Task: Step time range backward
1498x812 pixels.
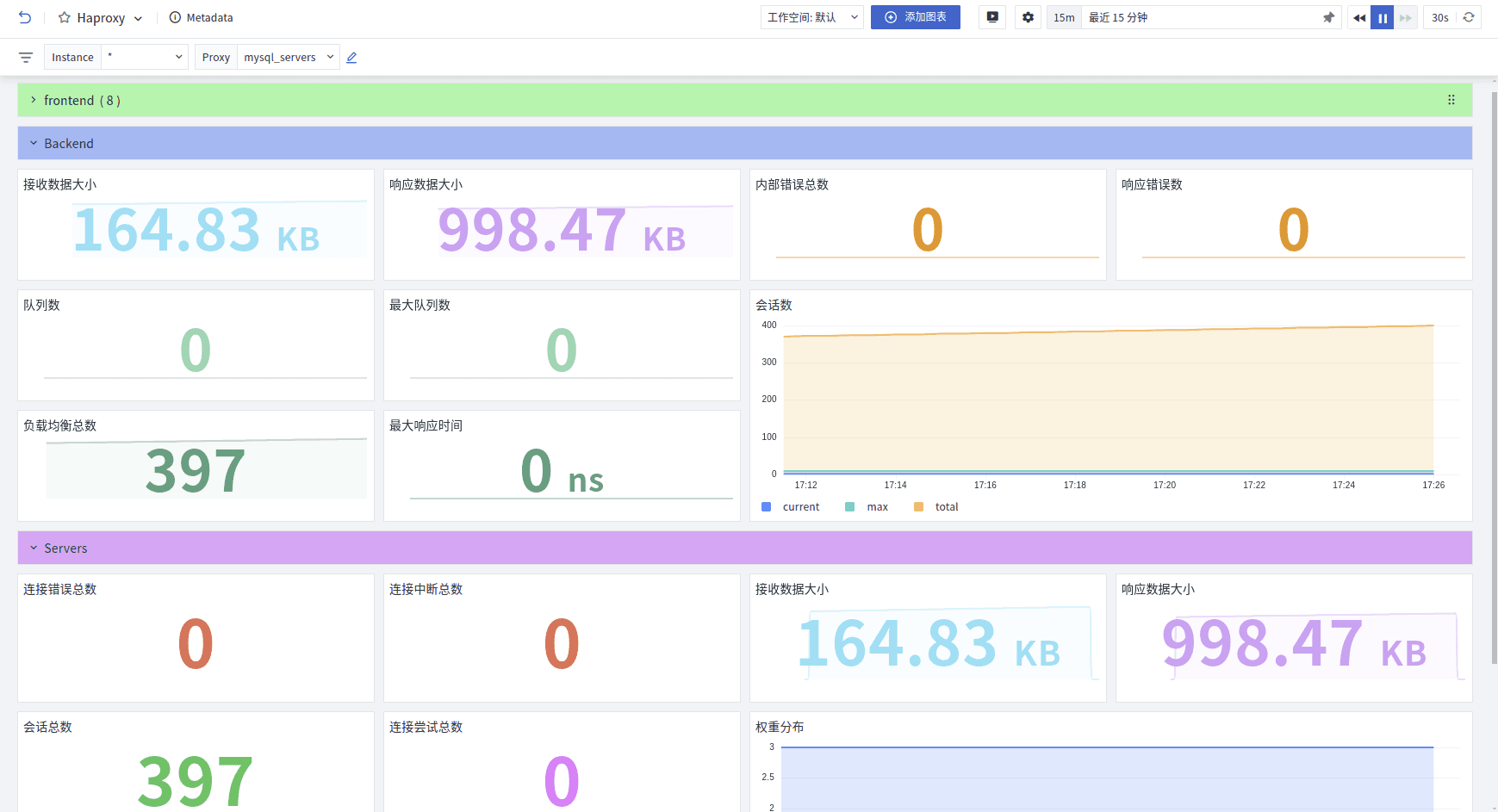Action: coord(1359,17)
